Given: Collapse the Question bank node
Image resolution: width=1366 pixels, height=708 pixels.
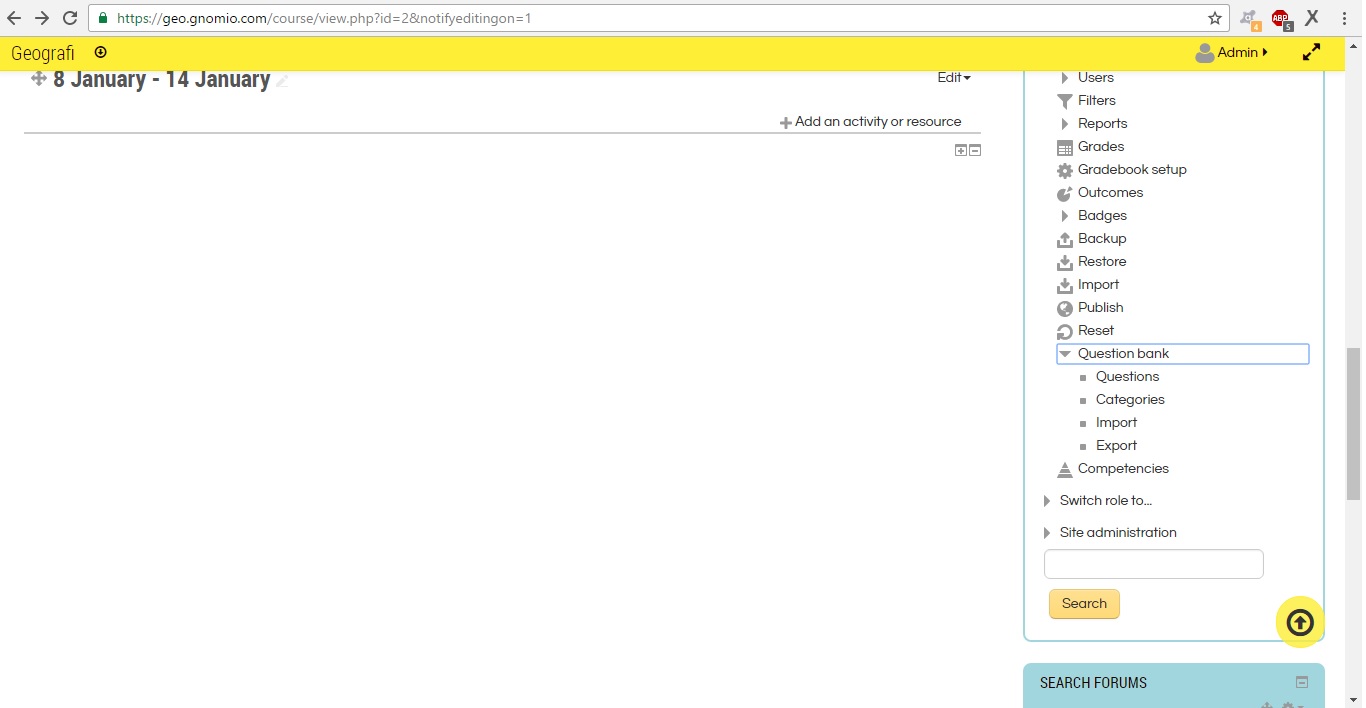Looking at the screenshot, I should coord(1065,354).
